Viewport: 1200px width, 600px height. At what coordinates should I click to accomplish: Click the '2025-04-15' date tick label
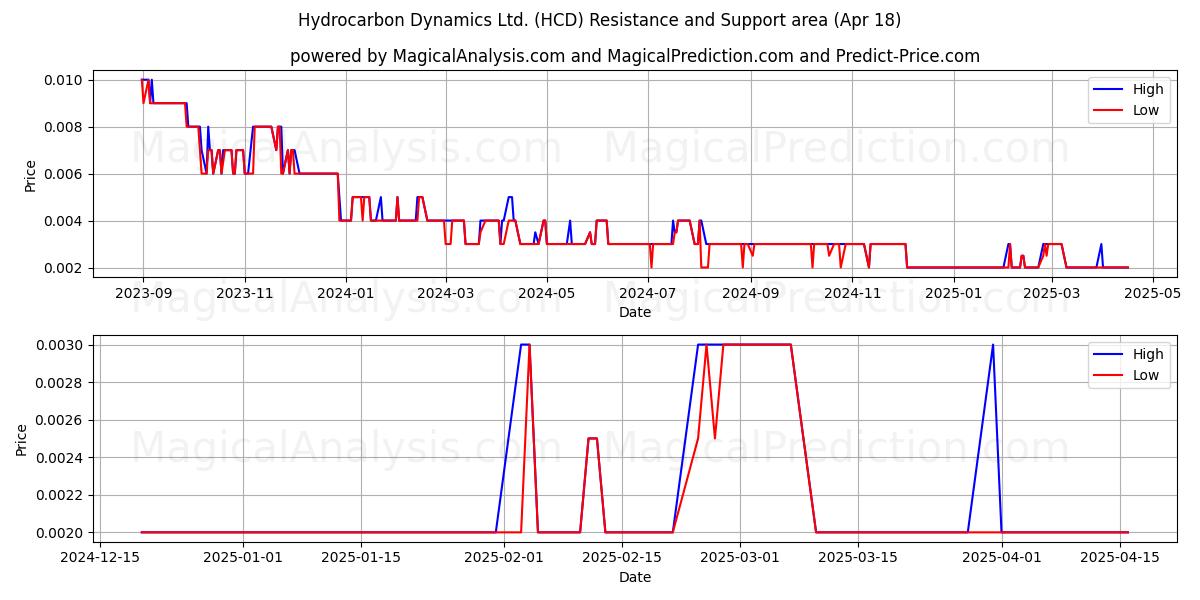pyautogui.click(x=1119, y=559)
